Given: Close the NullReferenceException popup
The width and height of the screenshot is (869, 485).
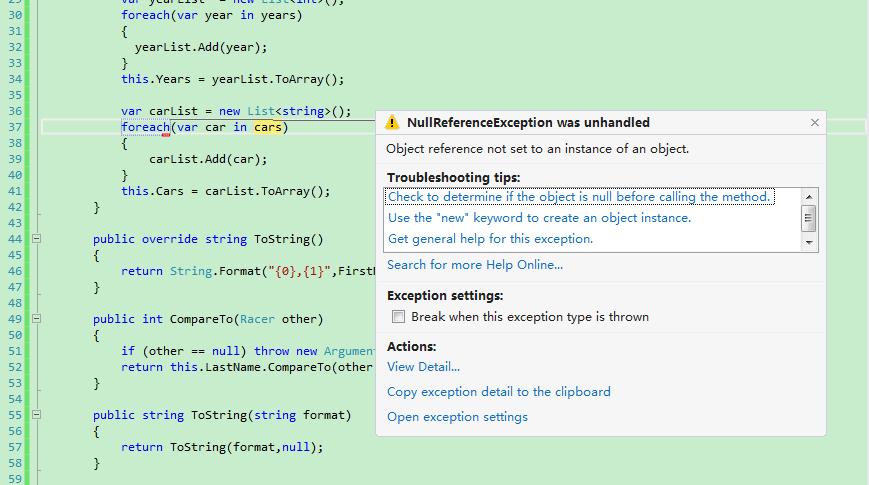Looking at the screenshot, I should point(814,123).
